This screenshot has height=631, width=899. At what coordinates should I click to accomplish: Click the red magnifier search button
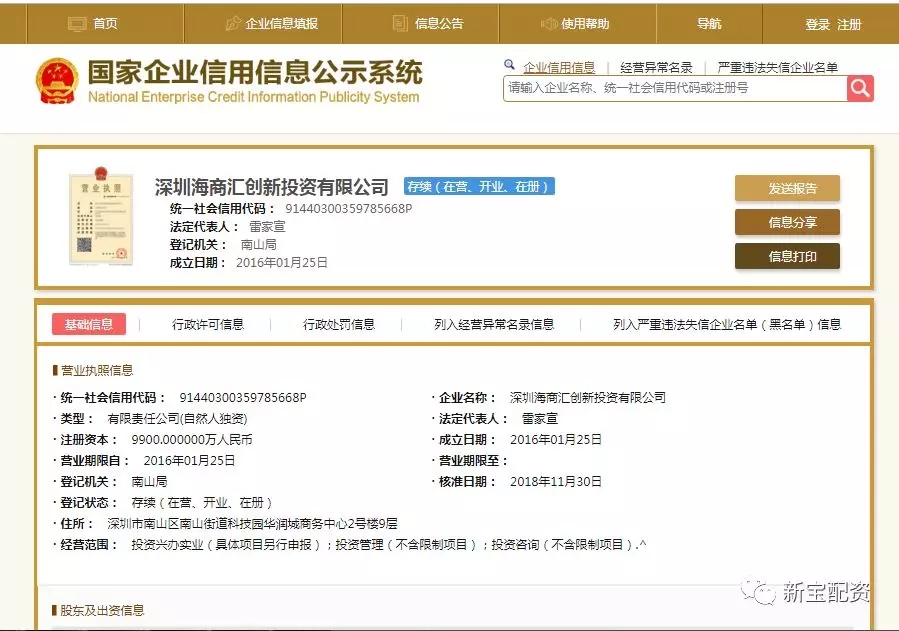coord(860,88)
